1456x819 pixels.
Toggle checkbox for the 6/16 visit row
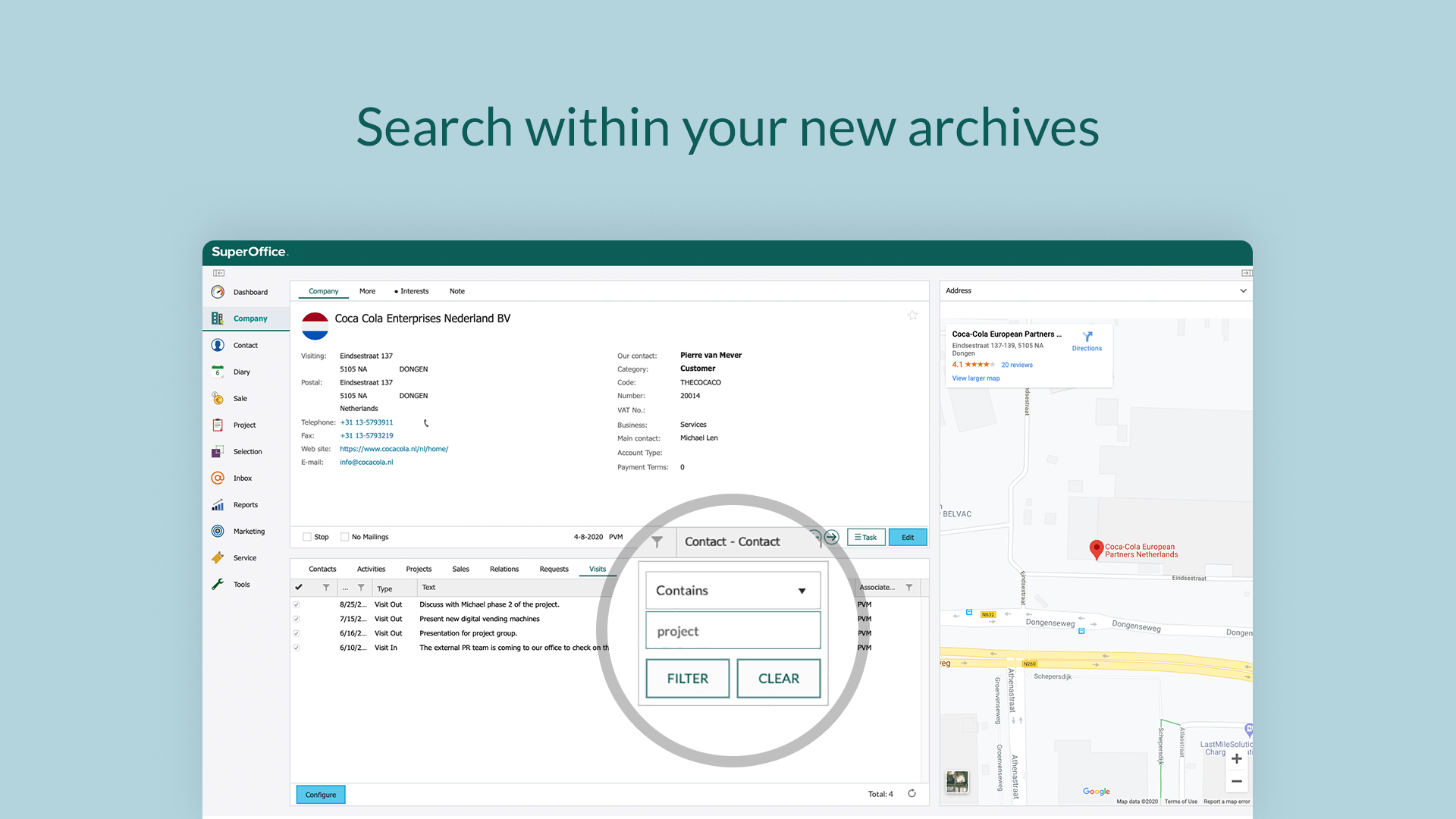coord(297,633)
